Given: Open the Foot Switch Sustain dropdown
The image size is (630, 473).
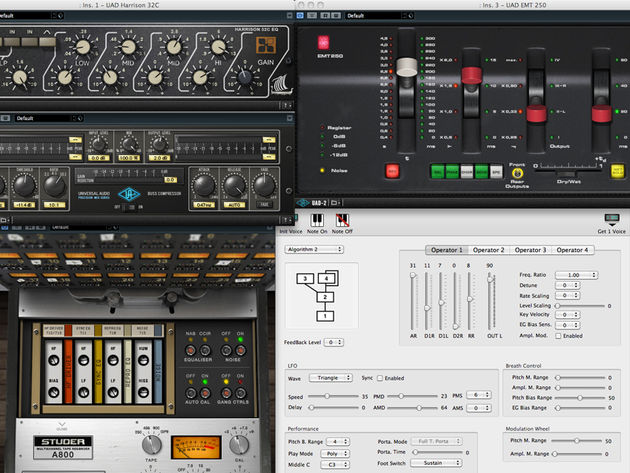Looking at the screenshot, I should coord(437,463).
